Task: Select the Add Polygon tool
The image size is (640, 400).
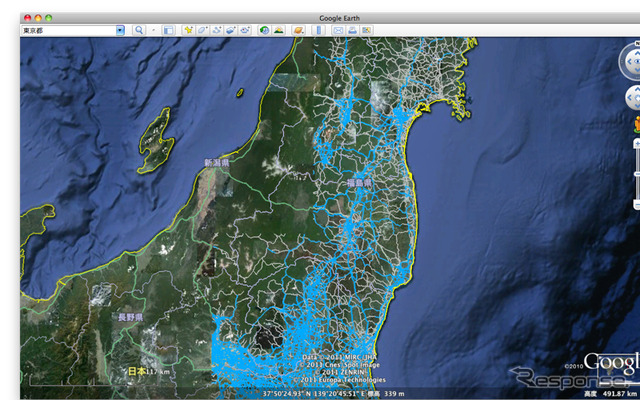Action: [203, 30]
